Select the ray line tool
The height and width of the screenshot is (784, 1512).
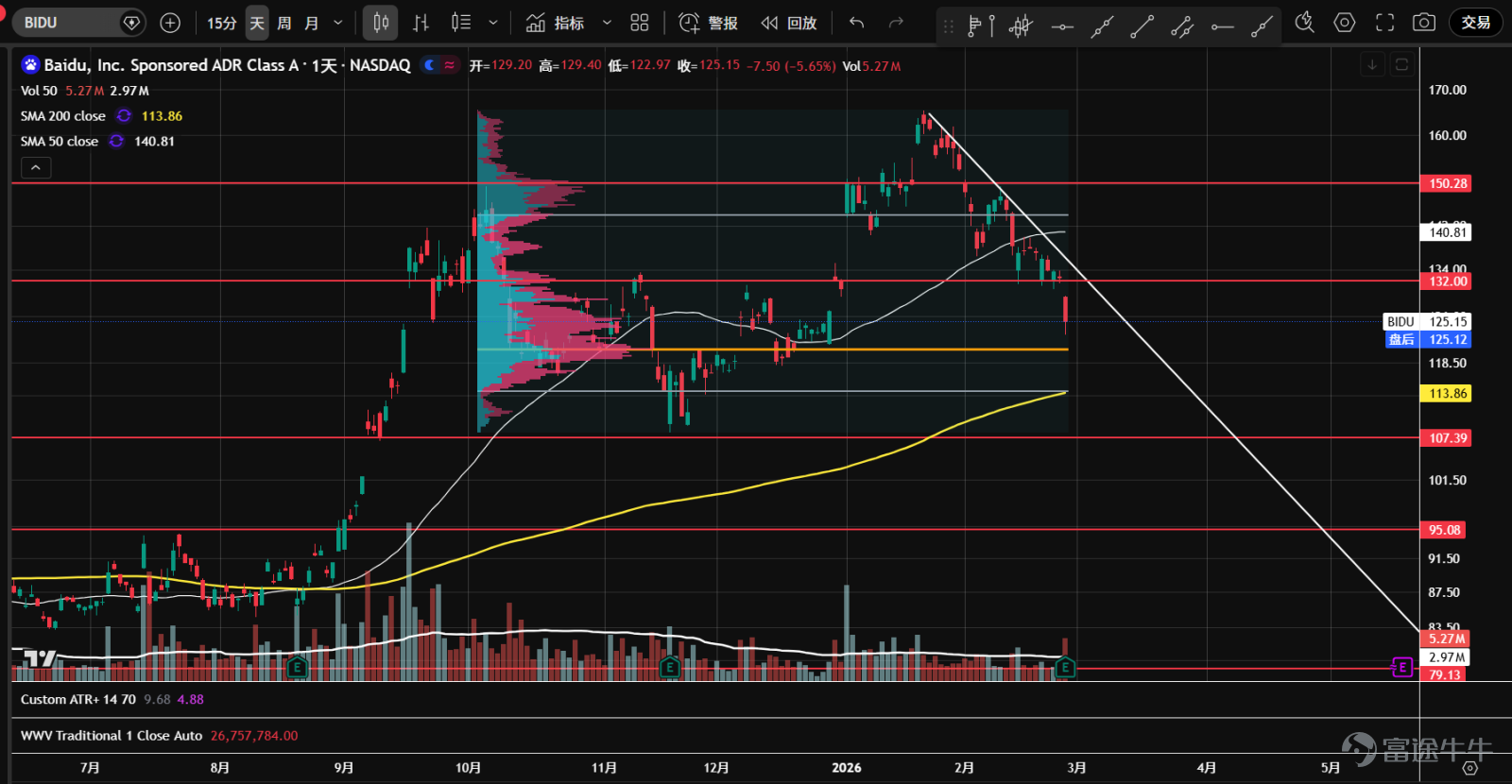pos(1262,26)
